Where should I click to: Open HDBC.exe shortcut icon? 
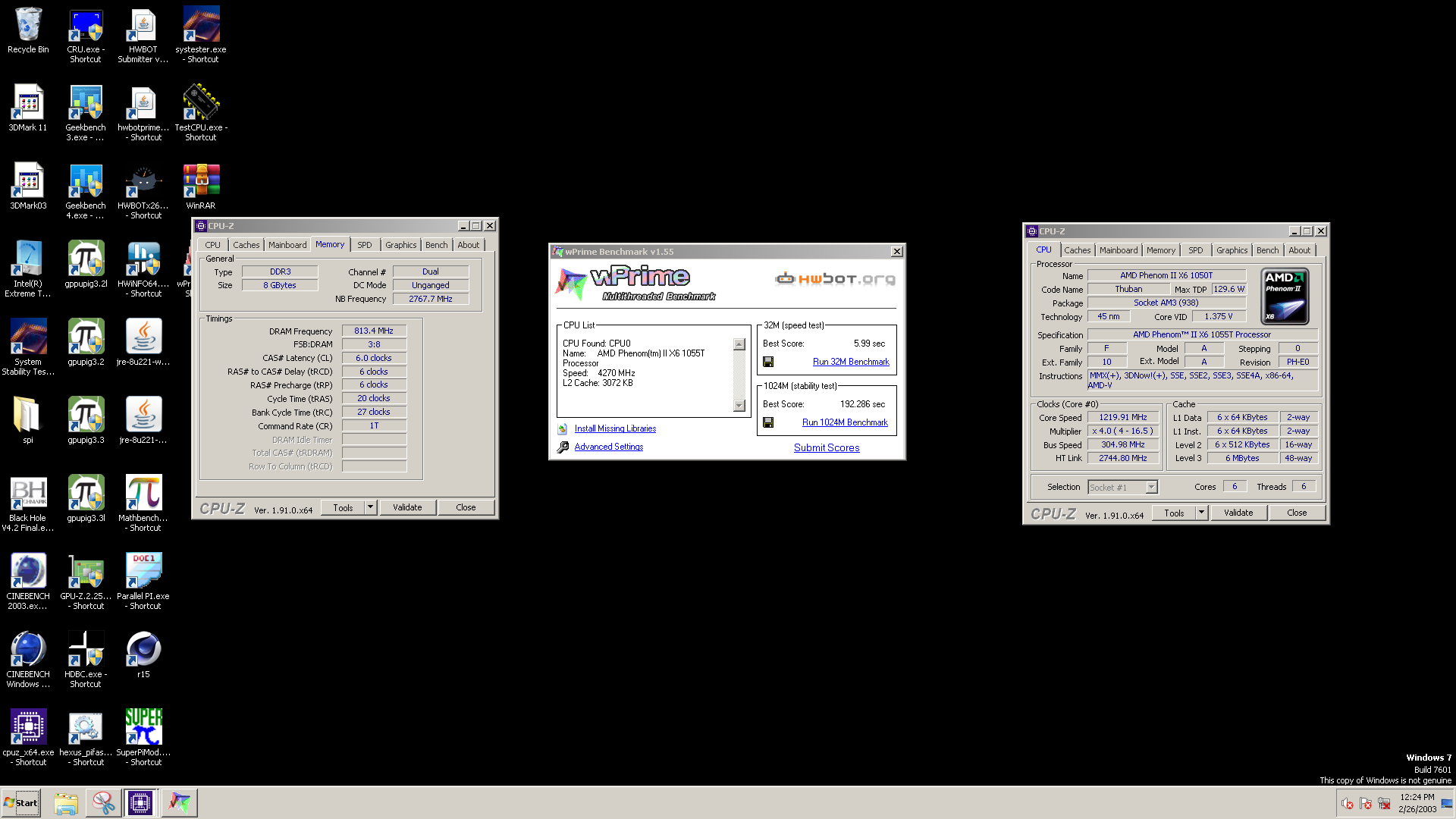(x=86, y=660)
